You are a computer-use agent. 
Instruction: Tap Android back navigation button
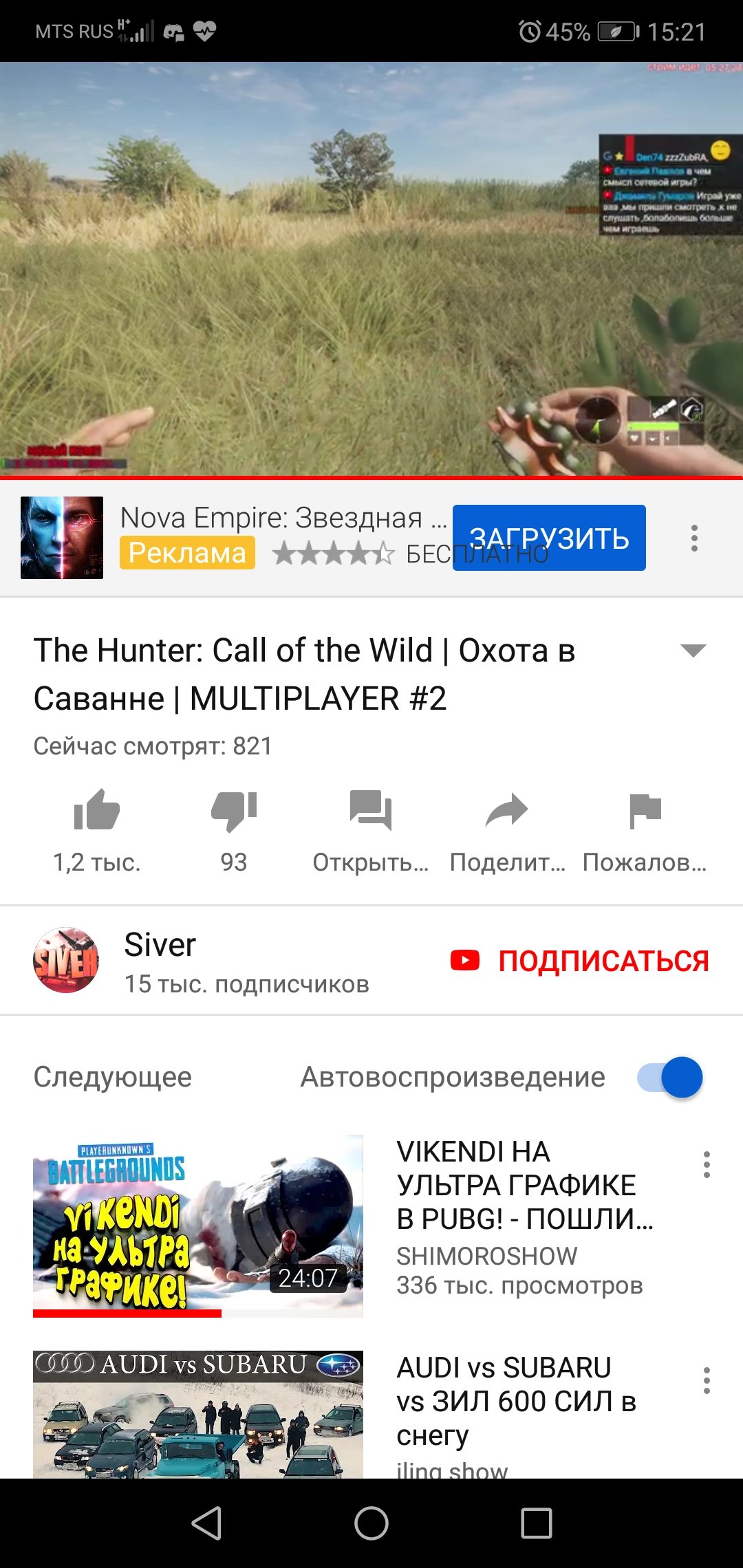(206, 1523)
